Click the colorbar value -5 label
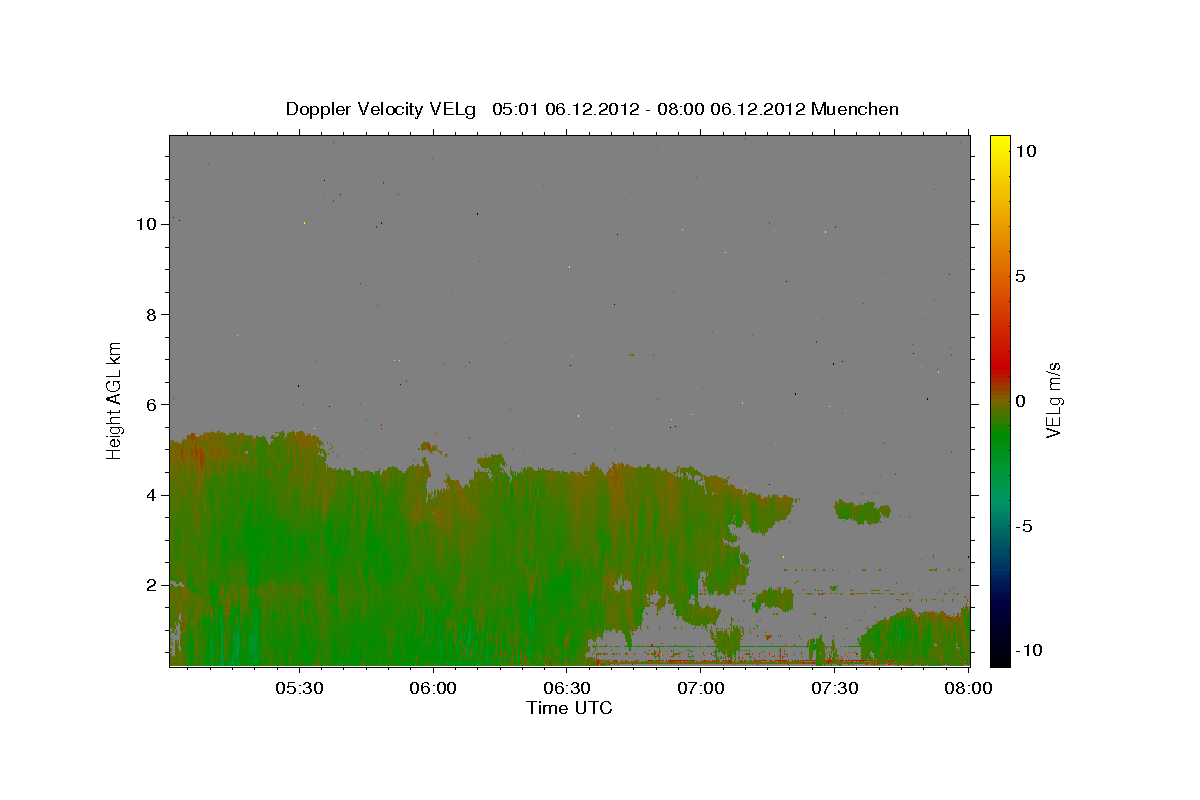This screenshot has width=1200, height=800. [1024, 526]
